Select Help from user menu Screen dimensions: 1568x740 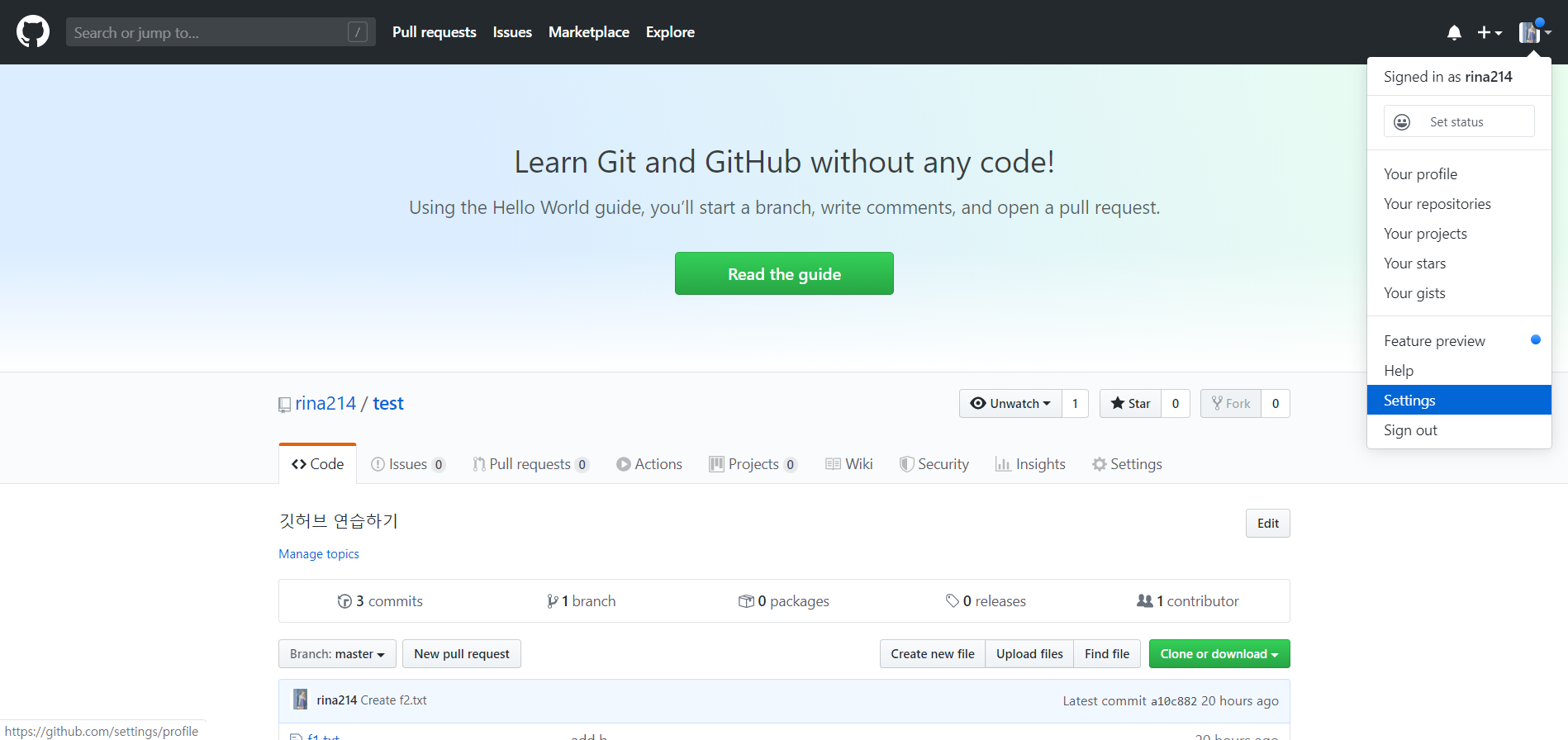click(x=1459, y=371)
